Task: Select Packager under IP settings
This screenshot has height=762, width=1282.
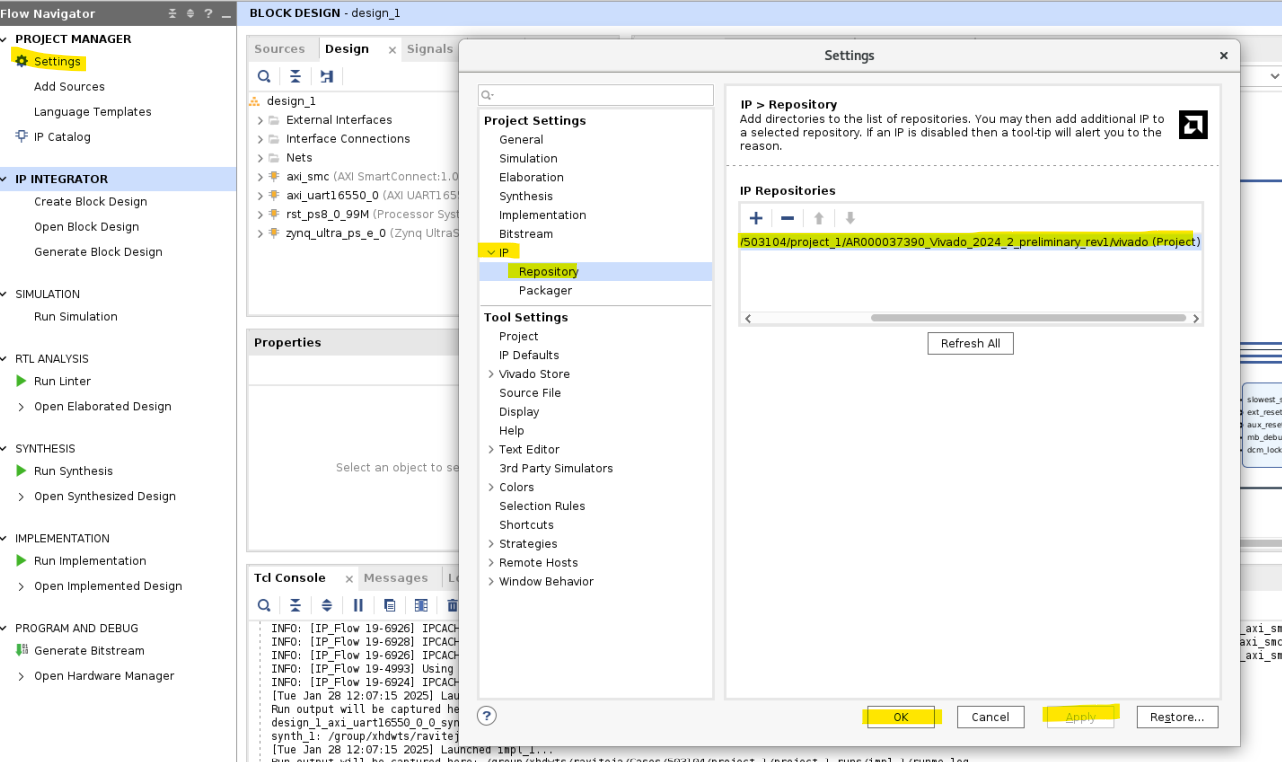Action: tap(545, 290)
